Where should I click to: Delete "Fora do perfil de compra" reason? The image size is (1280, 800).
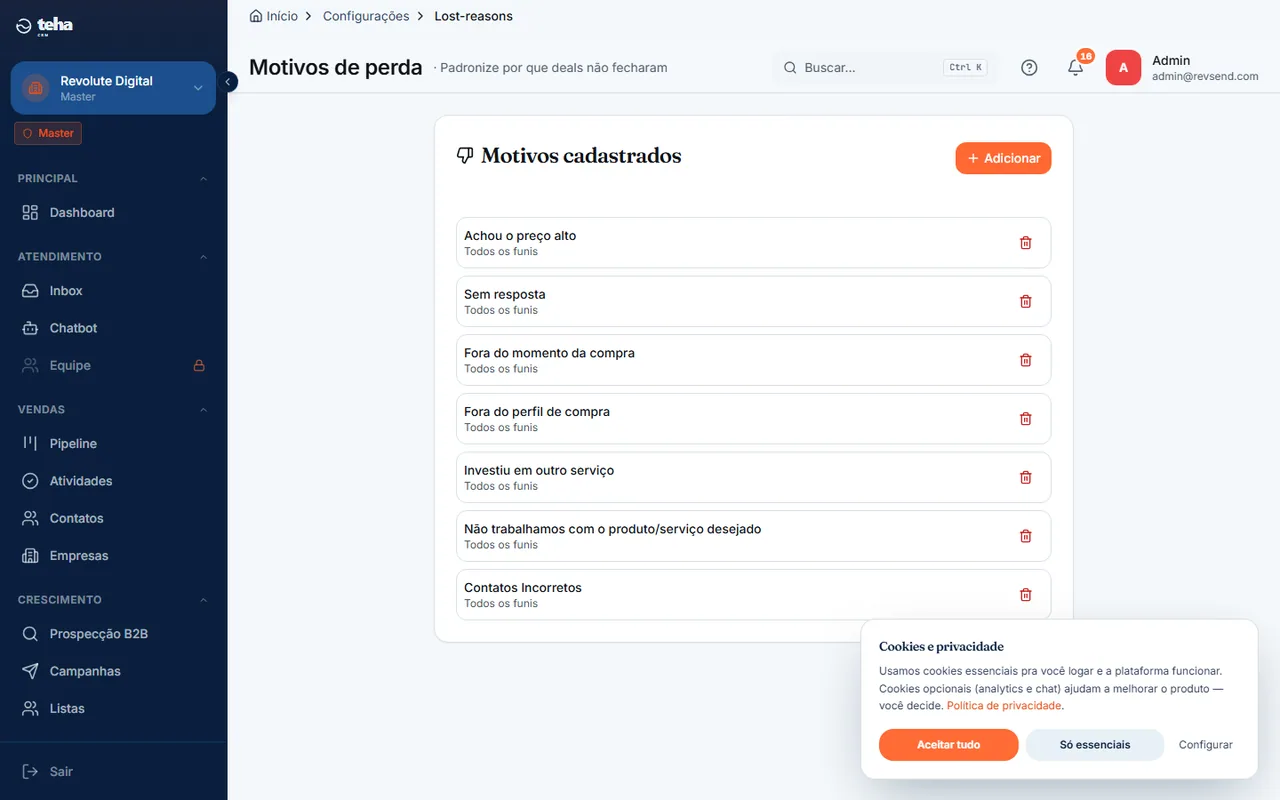tap(1025, 419)
